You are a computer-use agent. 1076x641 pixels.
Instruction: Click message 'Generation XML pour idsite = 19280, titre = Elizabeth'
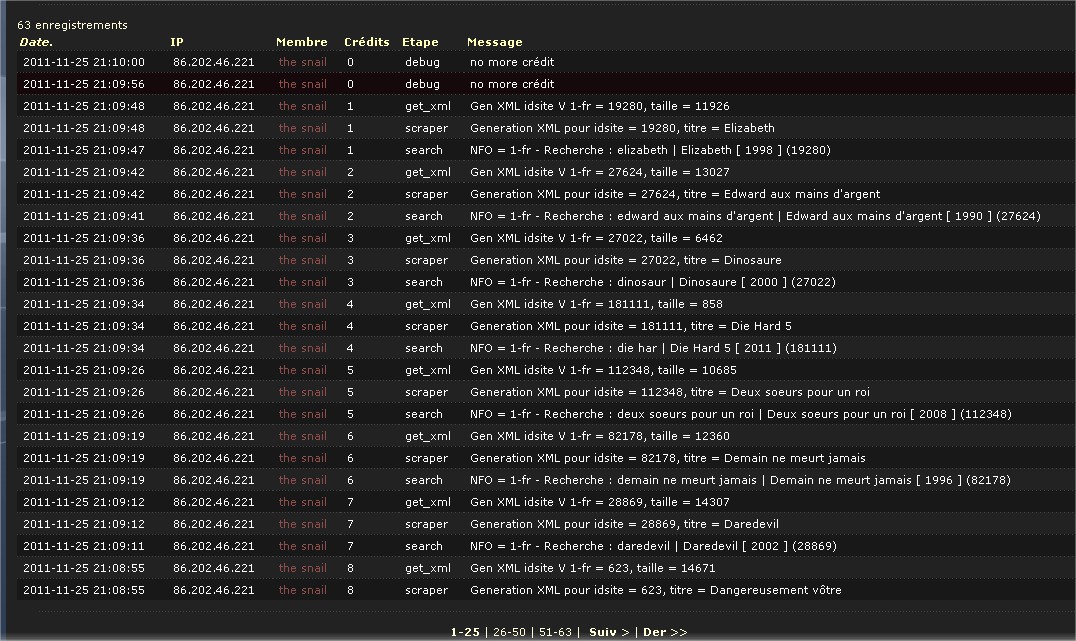[x=622, y=128]
